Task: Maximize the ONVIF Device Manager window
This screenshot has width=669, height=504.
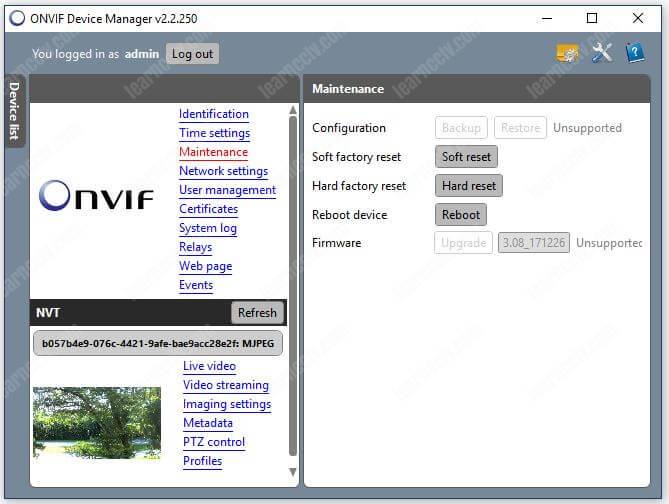Action: 592,18
